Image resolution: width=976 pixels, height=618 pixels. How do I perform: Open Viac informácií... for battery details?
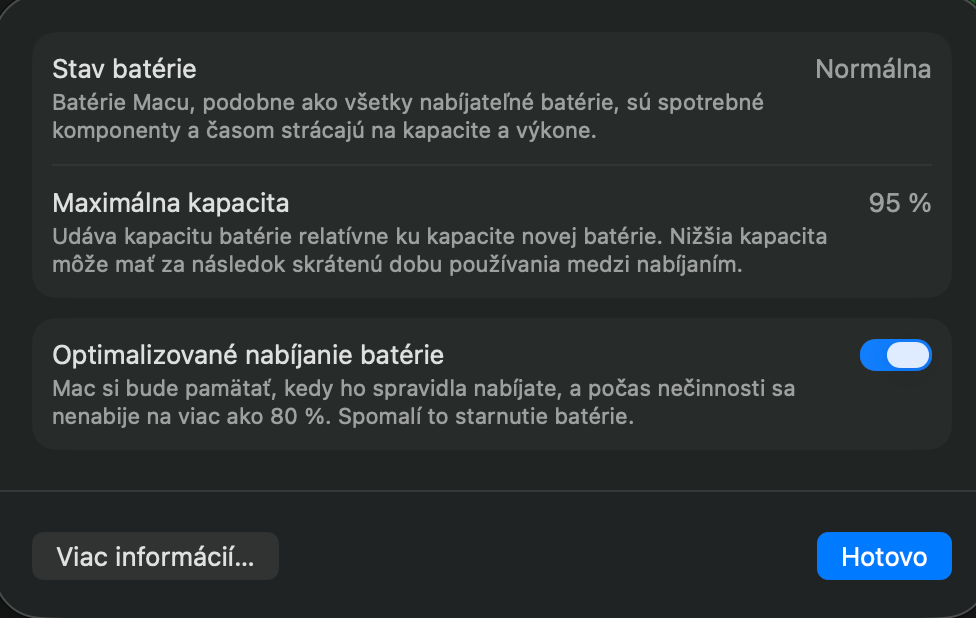click(155, 556)
